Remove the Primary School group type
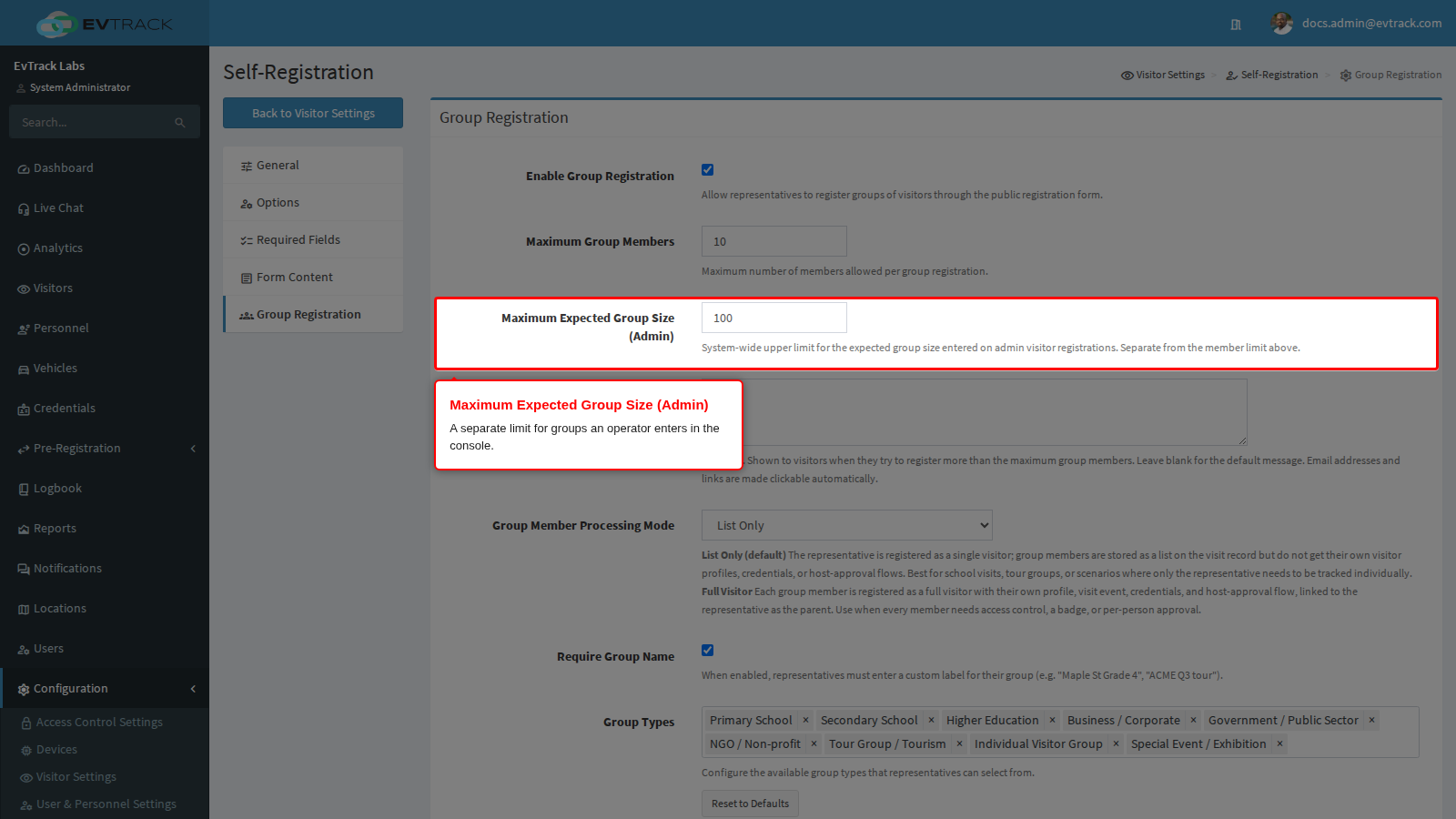1456x819 pixels. pos(805,721)
